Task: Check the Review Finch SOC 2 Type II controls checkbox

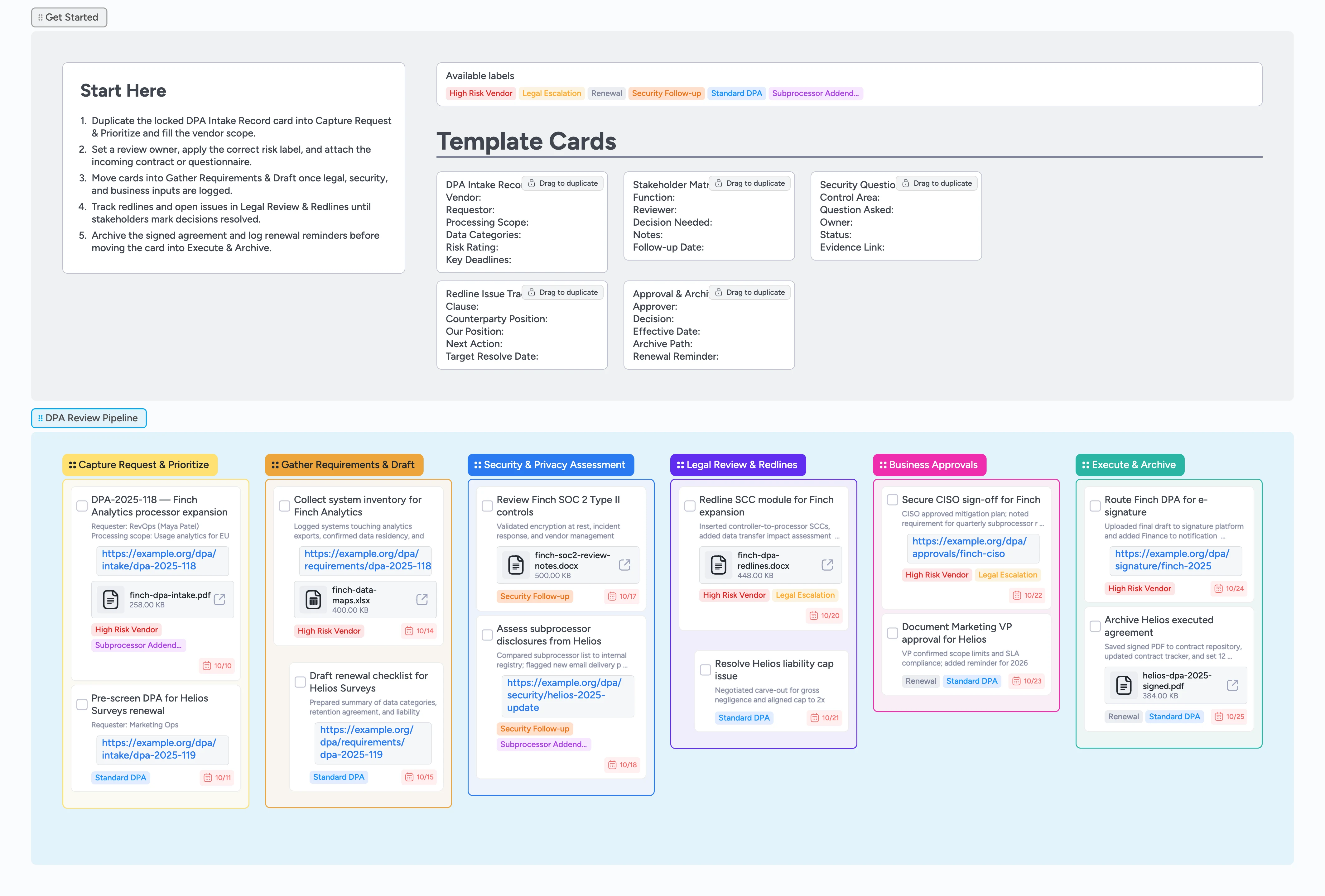Action: pyautogui.click(x=487, y=505)
